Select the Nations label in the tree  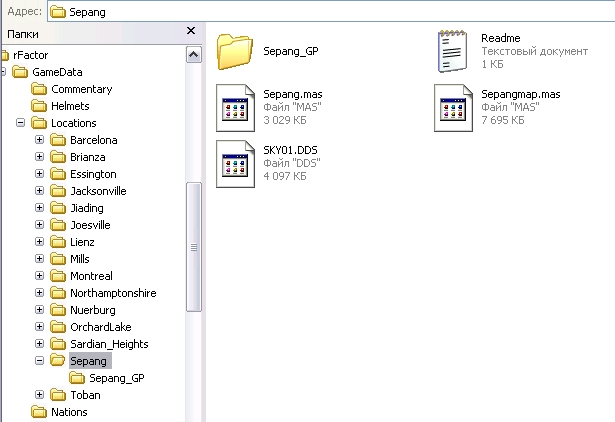(69, 412)
